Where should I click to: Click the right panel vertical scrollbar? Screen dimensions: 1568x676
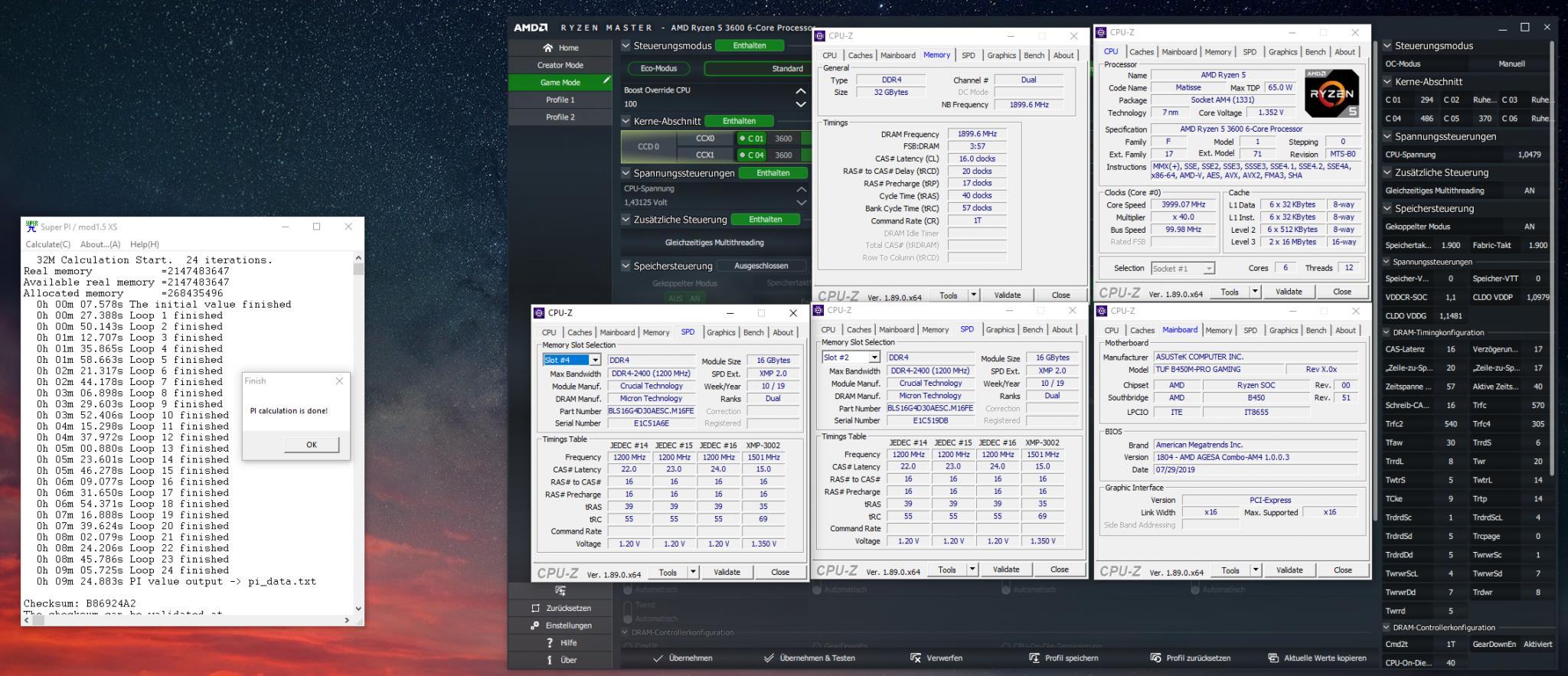click(1552, 260)
